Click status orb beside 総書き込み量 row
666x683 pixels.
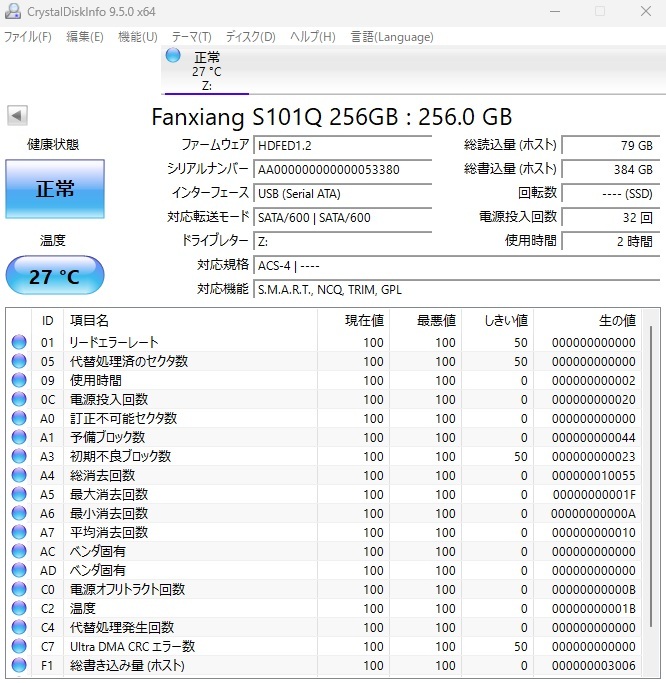pos(19,665)
